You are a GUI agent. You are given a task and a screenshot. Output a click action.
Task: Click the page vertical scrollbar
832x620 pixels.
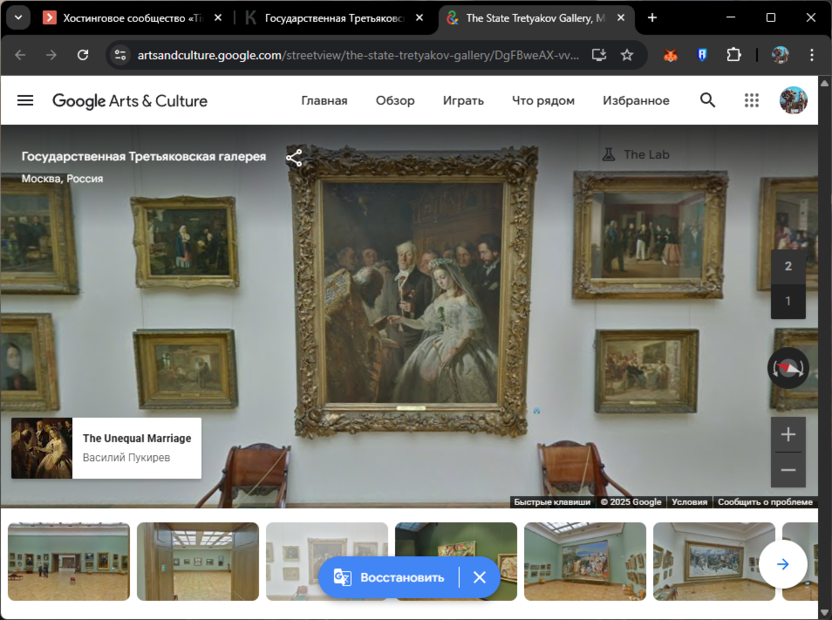coord(824,348)
